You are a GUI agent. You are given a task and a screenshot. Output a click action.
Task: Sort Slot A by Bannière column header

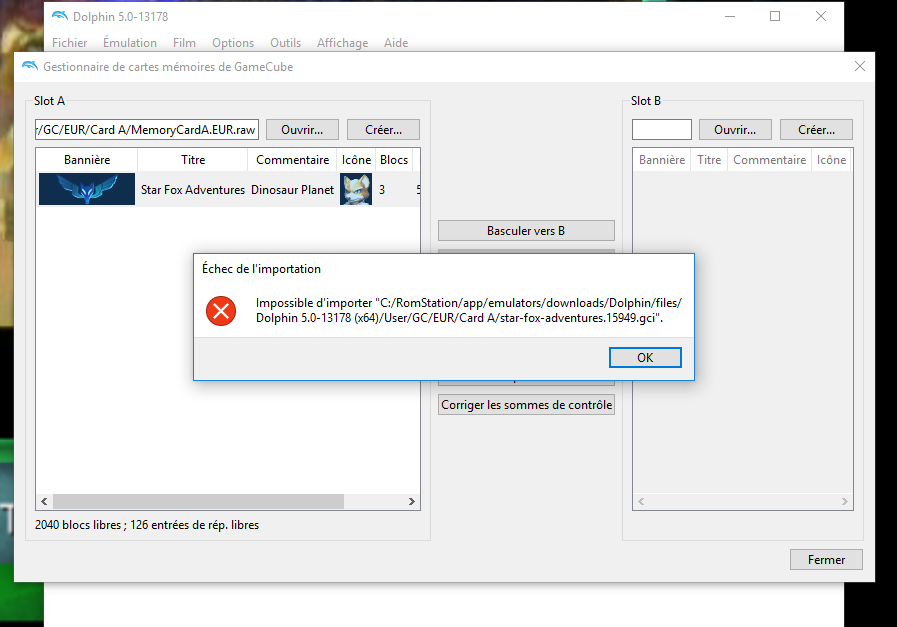click(x=87, y=160)
